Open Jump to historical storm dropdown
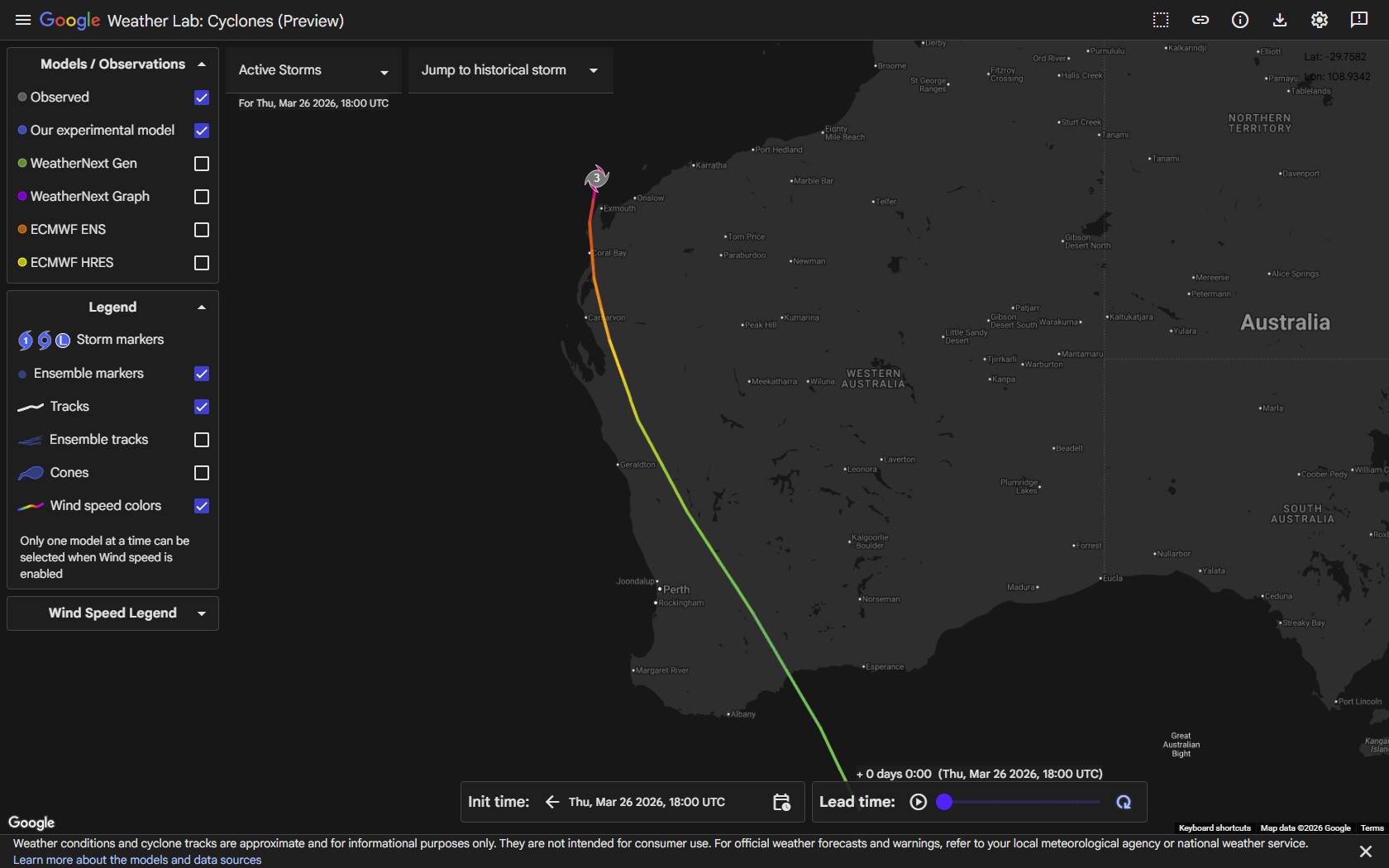This screenshot has height=868, width=1389. coord(510,70)
